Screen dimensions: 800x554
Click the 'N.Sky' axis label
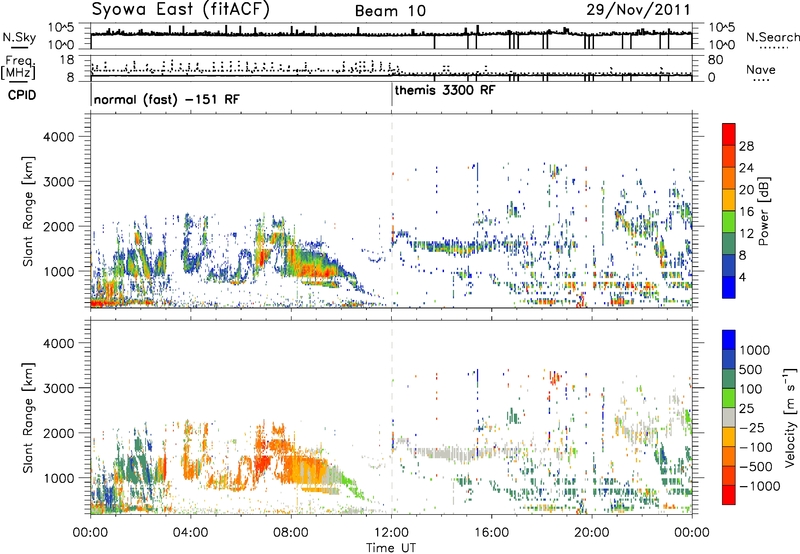[19, 37]
